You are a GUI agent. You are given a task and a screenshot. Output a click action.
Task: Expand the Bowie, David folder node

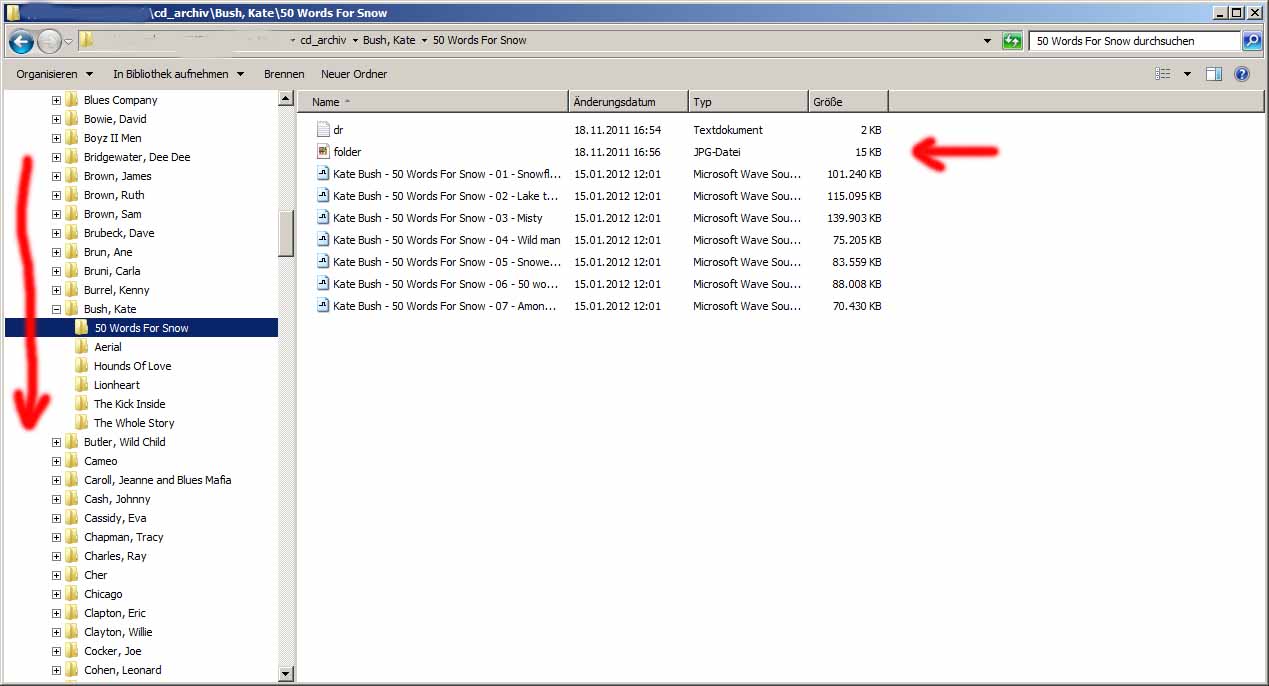point(56,119)
